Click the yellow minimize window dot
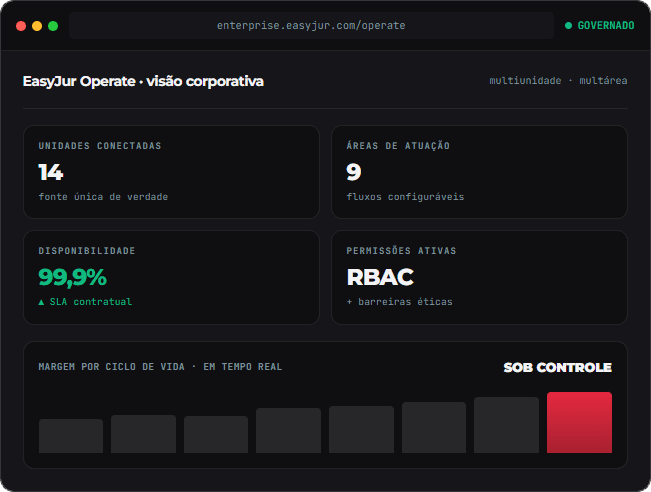The height and width of the screenshot is (492, 651). point(37,26)
